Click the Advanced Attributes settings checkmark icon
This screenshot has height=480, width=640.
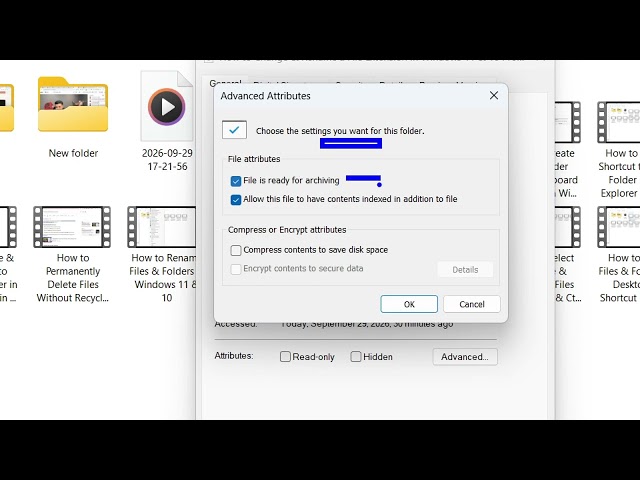pos(234,130)
